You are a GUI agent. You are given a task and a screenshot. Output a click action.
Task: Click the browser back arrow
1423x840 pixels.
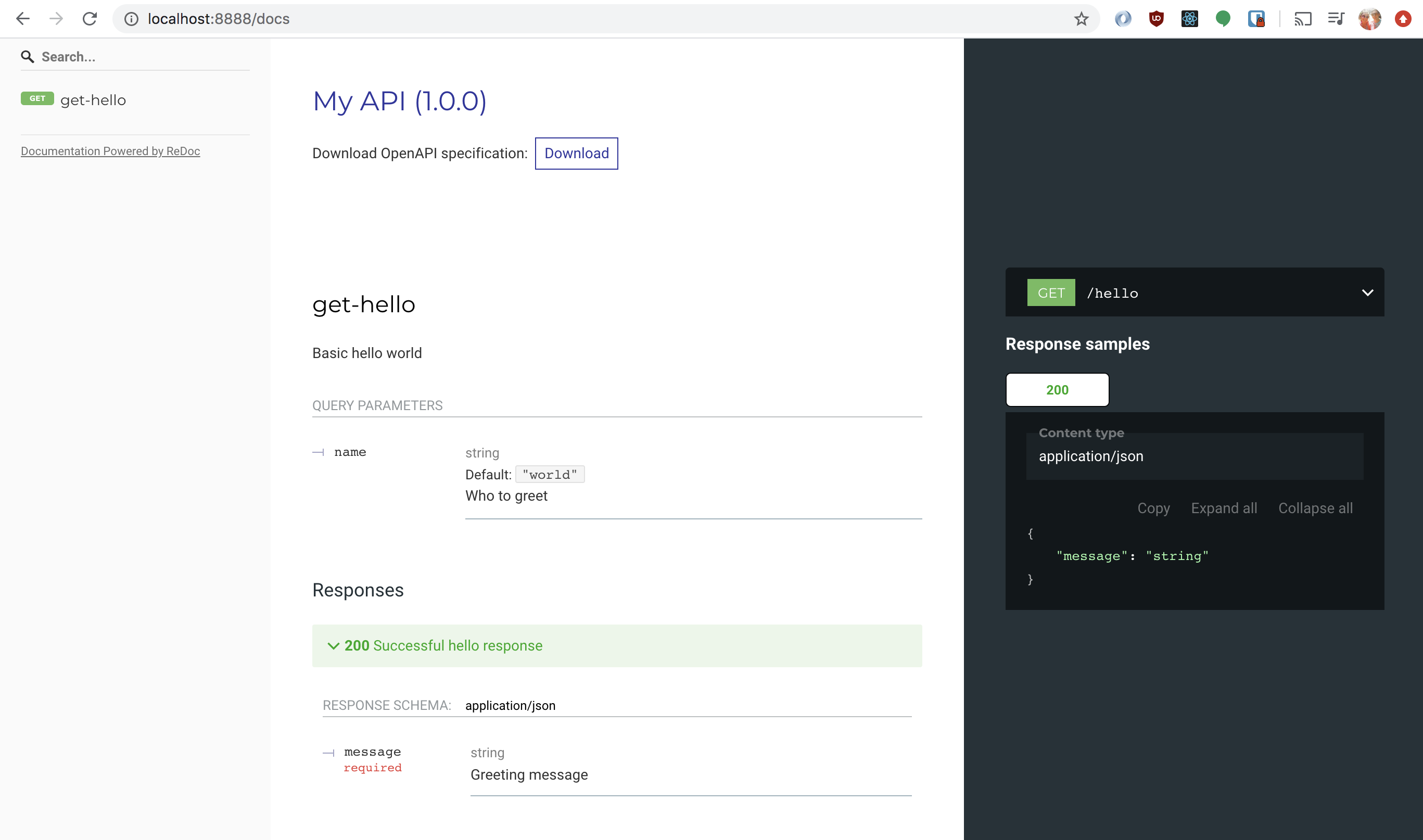pyautogui.click(x=23, y=19)
